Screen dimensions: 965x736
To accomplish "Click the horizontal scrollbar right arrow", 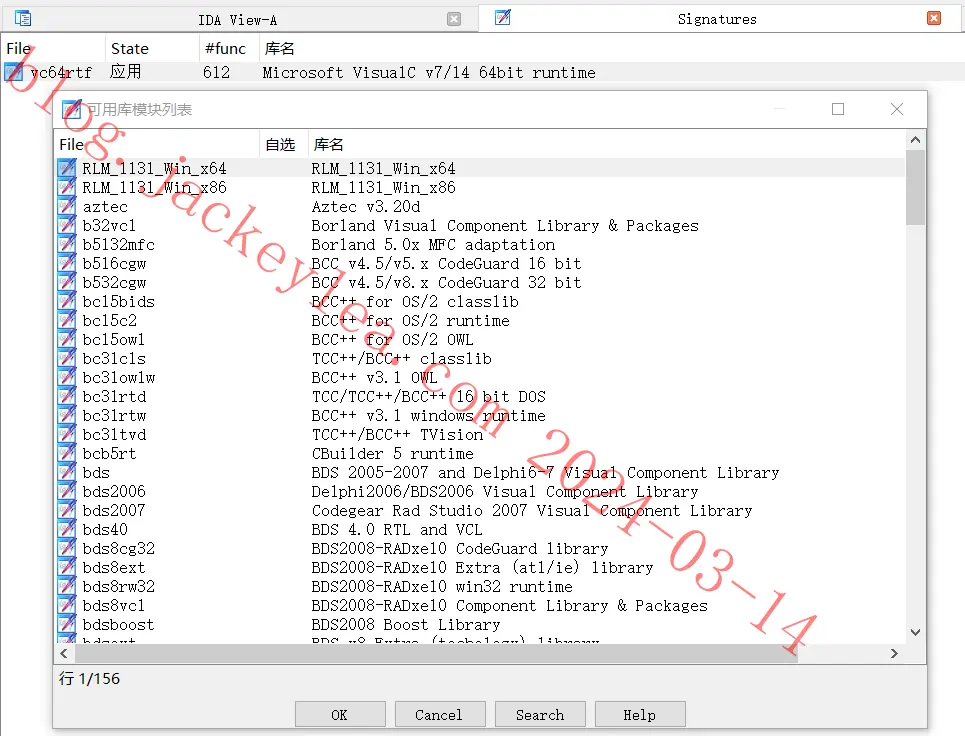I will 894,654.
